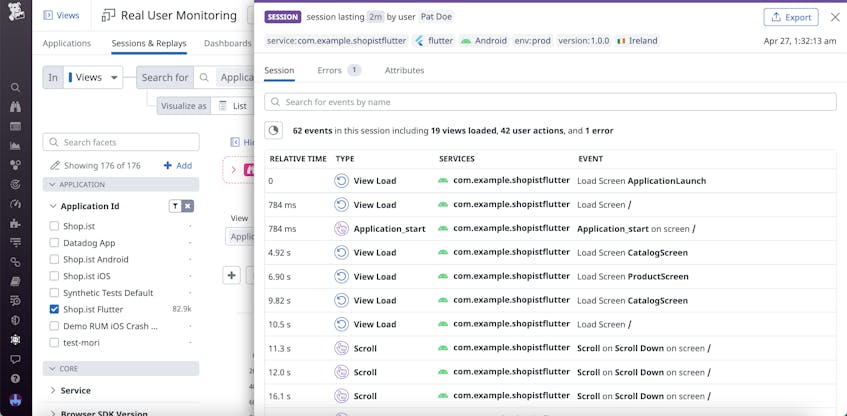
Task: Open the Help question mark icon in the sidebar
Action: [16, 378]
